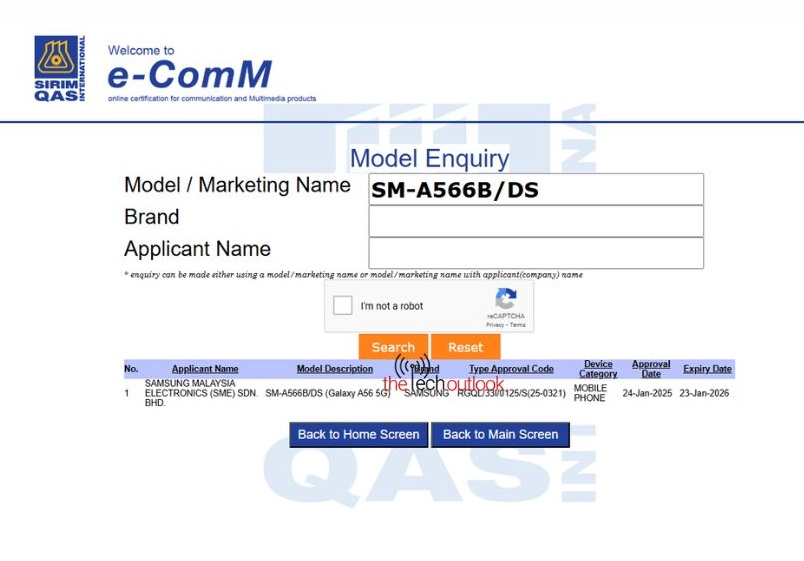Sort by Model Description column header
Image resolution: width=804 pixels, height=561 pixels.
coord(335,369)
